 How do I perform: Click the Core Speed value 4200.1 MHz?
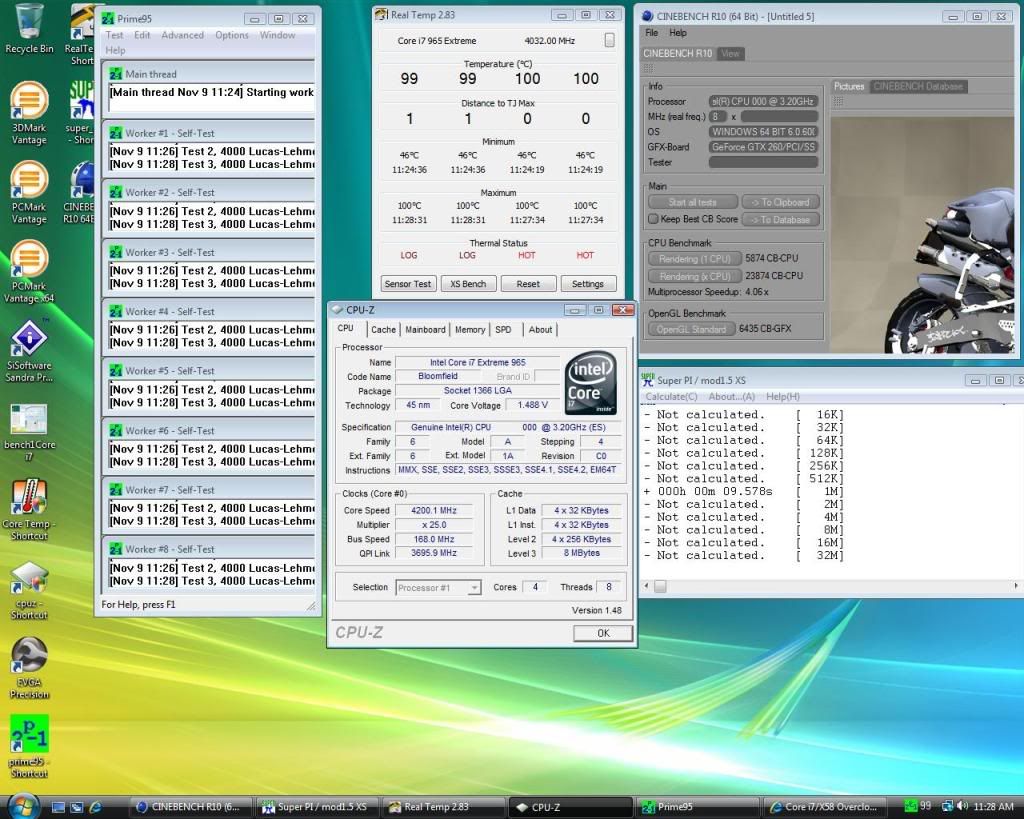click(434, 511)
